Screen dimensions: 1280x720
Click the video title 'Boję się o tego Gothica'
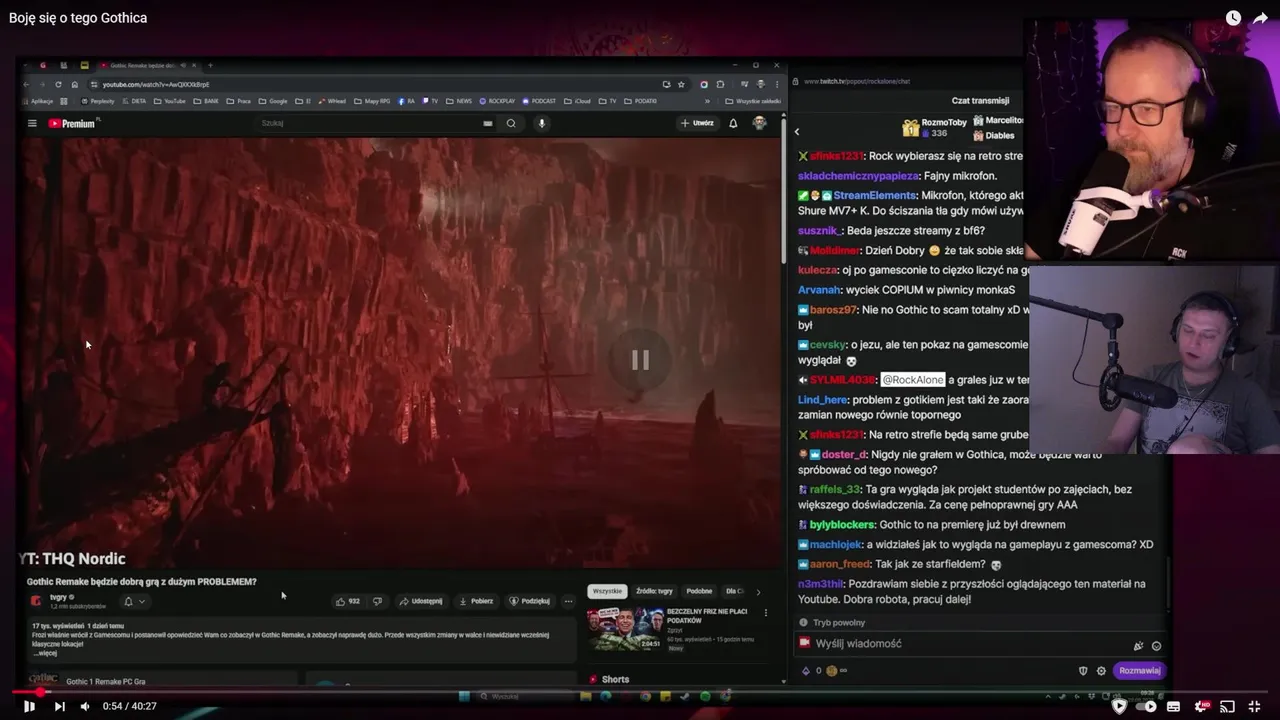click(78, 18)
